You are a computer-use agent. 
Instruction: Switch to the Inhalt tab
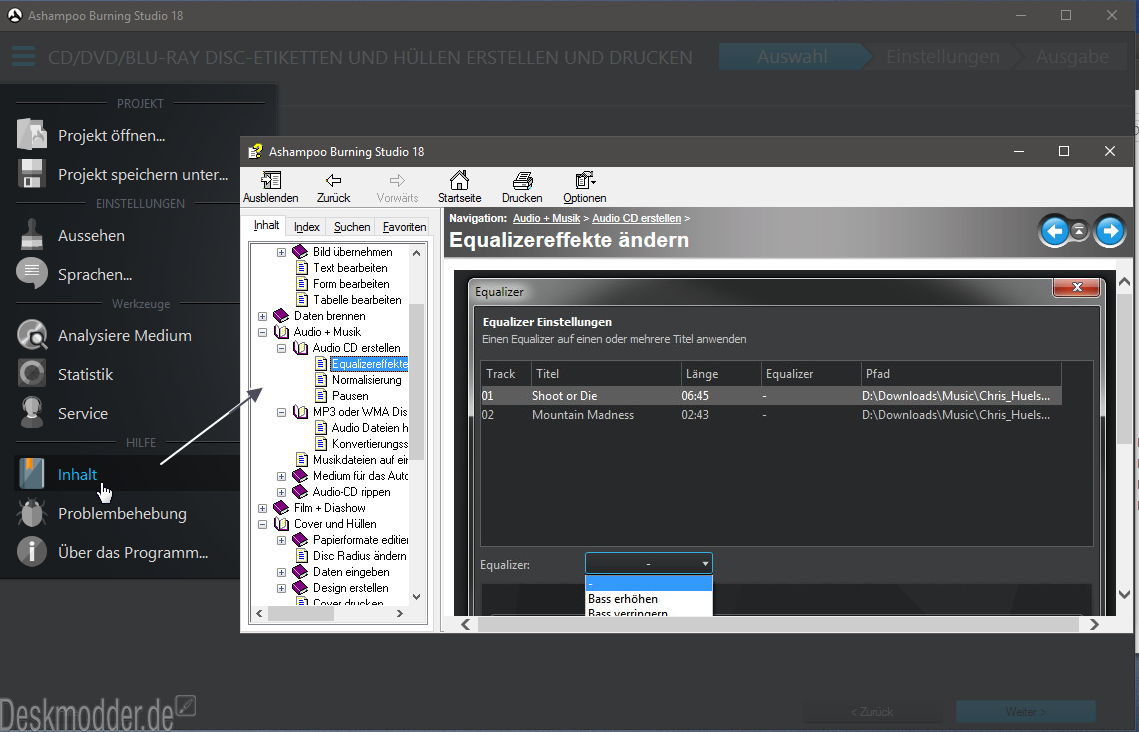point(266,226)
